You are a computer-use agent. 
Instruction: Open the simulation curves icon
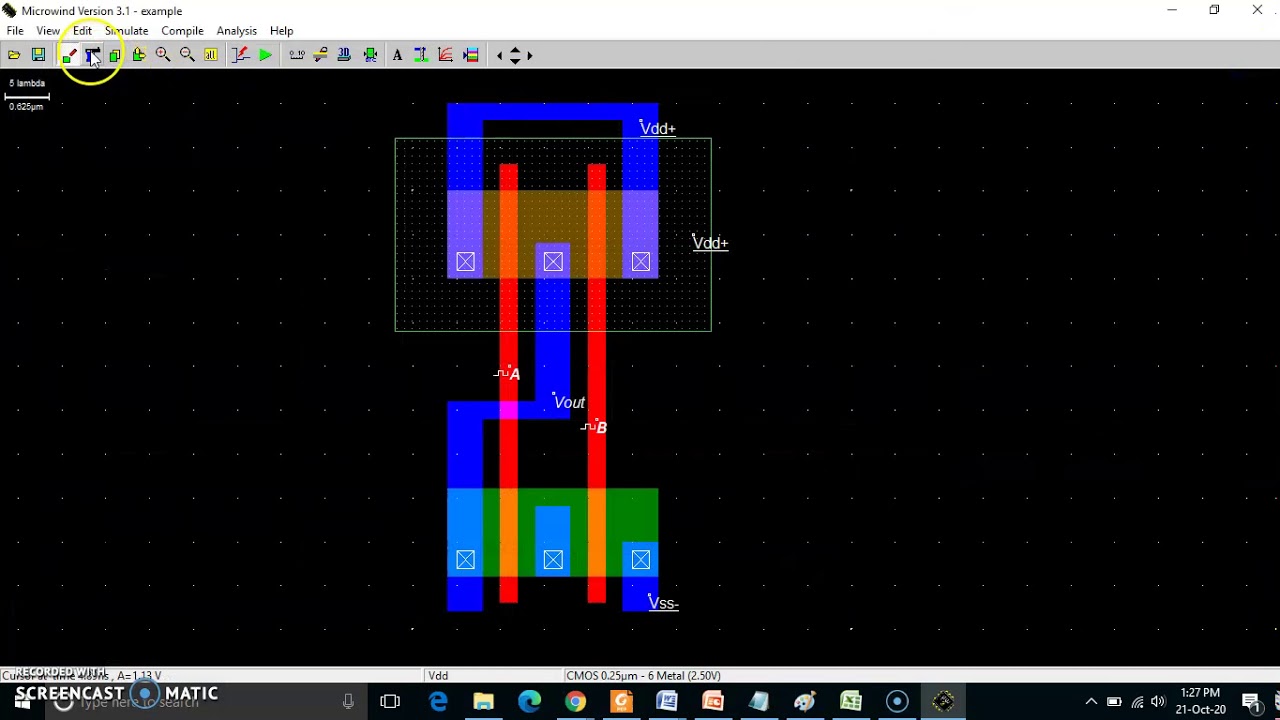click(446, 55)
